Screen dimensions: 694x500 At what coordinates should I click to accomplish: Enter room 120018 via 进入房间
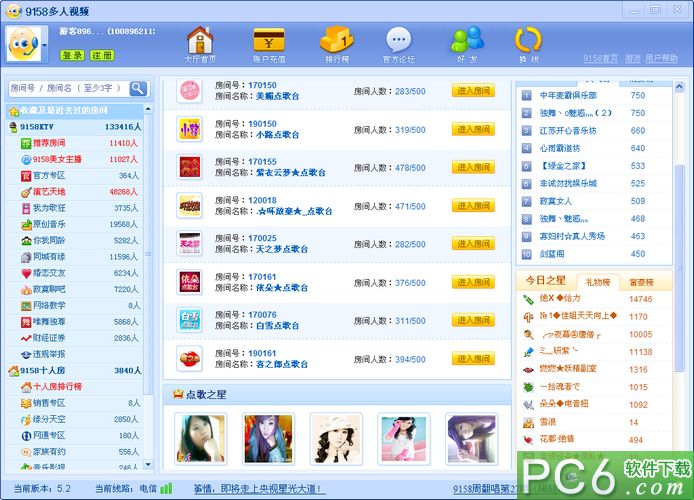(x=473, y=206)
